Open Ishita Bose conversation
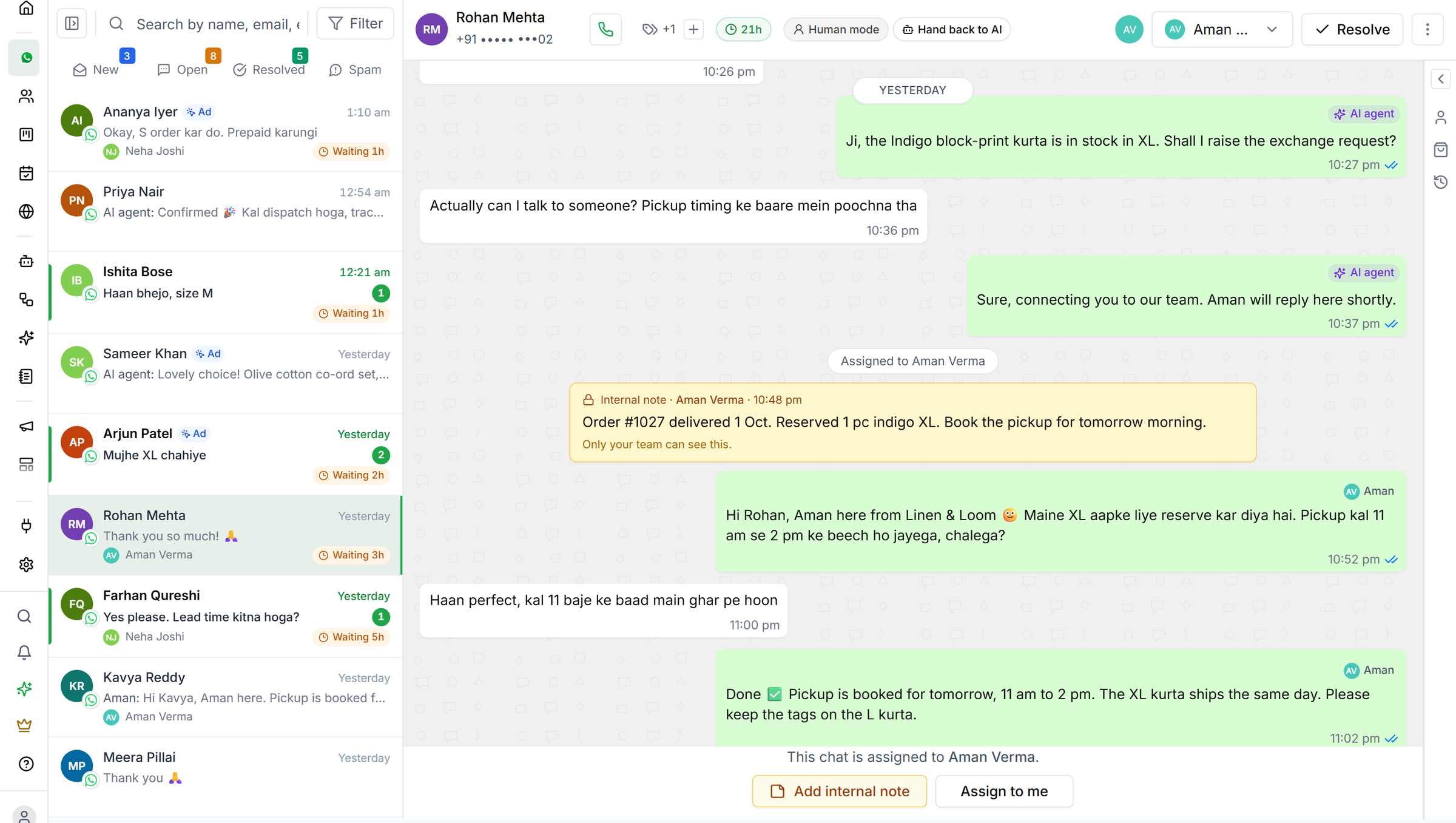The width and height of the screenshot is (1456, 823). (226, 293)
